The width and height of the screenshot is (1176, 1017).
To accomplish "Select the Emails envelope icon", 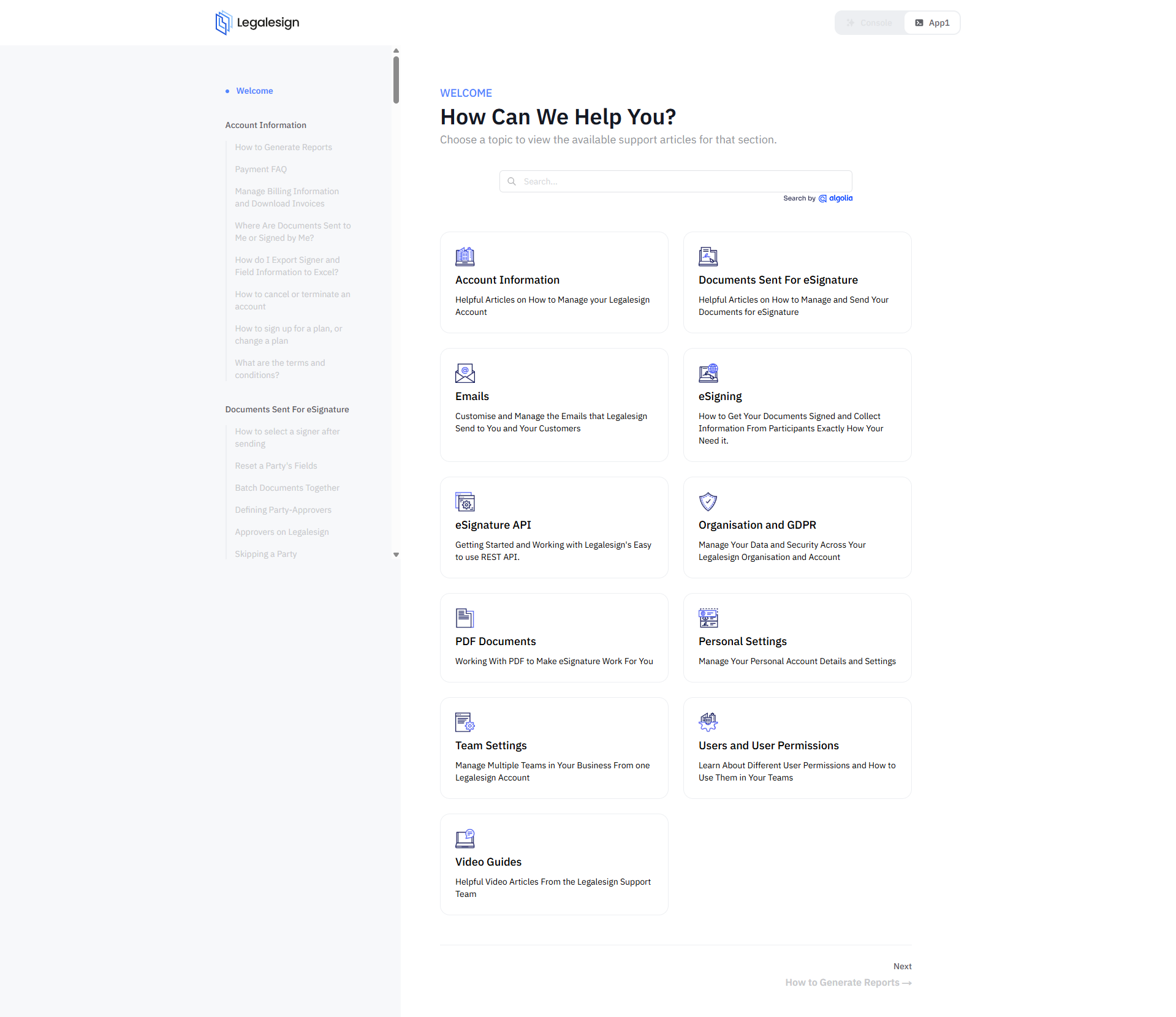I will pyautogui.click(x=465, y=373).
